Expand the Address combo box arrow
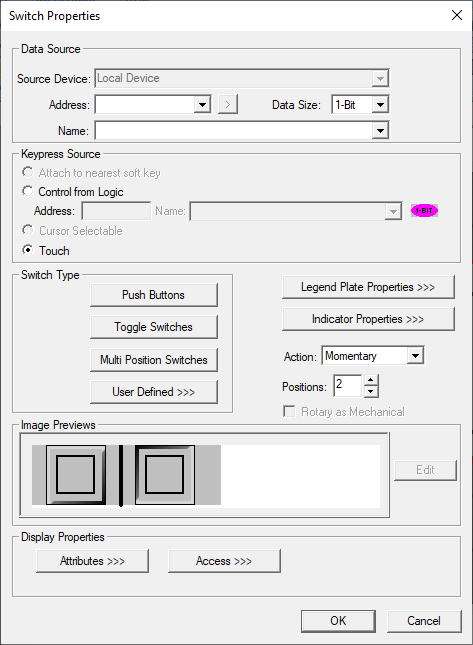This screenshot has width=473, height=645. 202,104
